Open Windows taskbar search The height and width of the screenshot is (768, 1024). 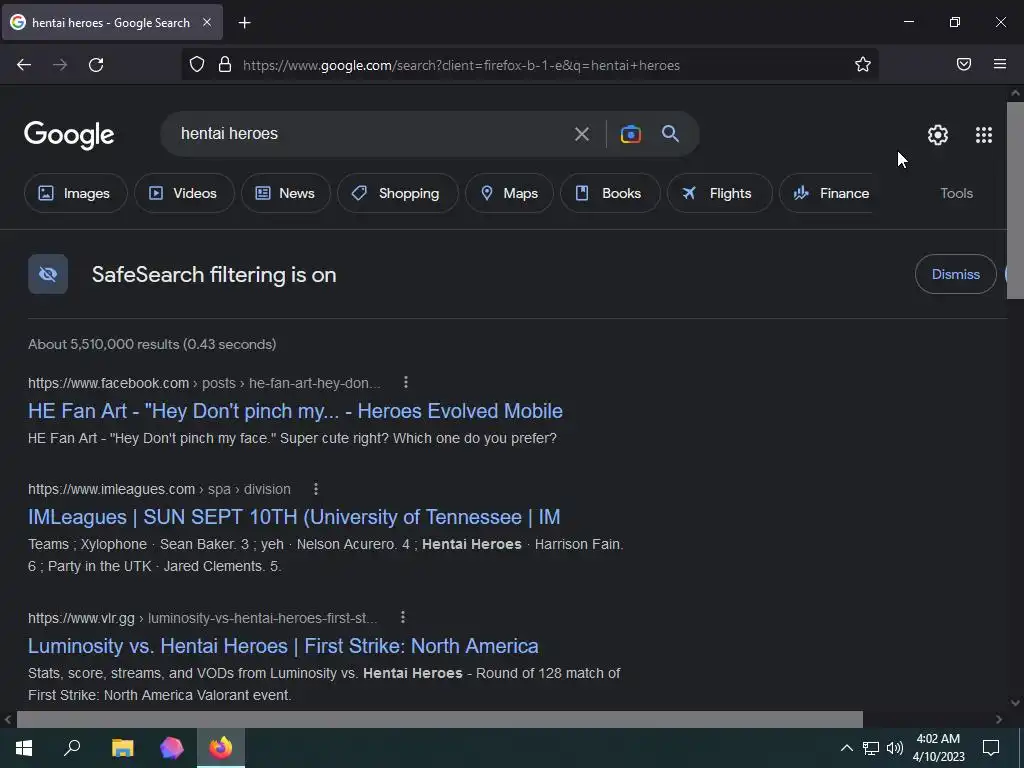[x=72, y=748]
